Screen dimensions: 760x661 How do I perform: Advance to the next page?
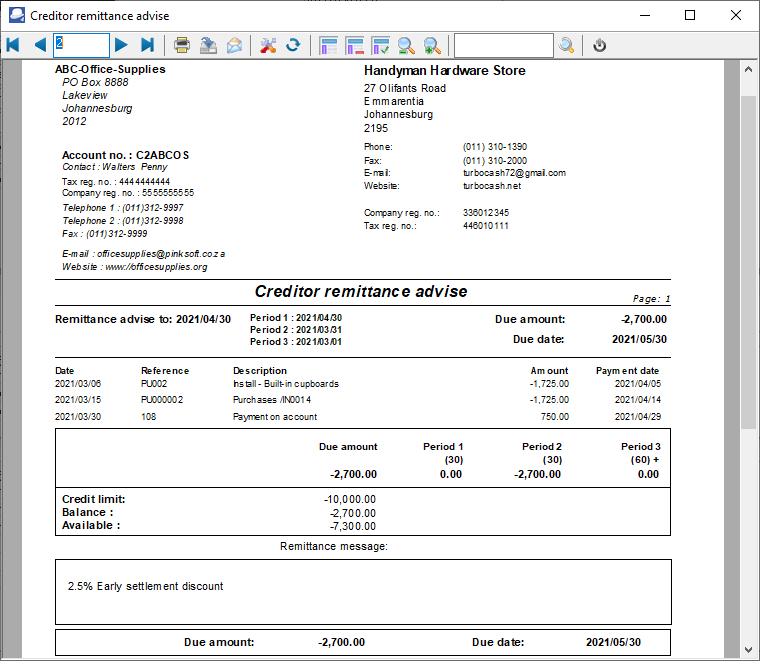(121, 45)
